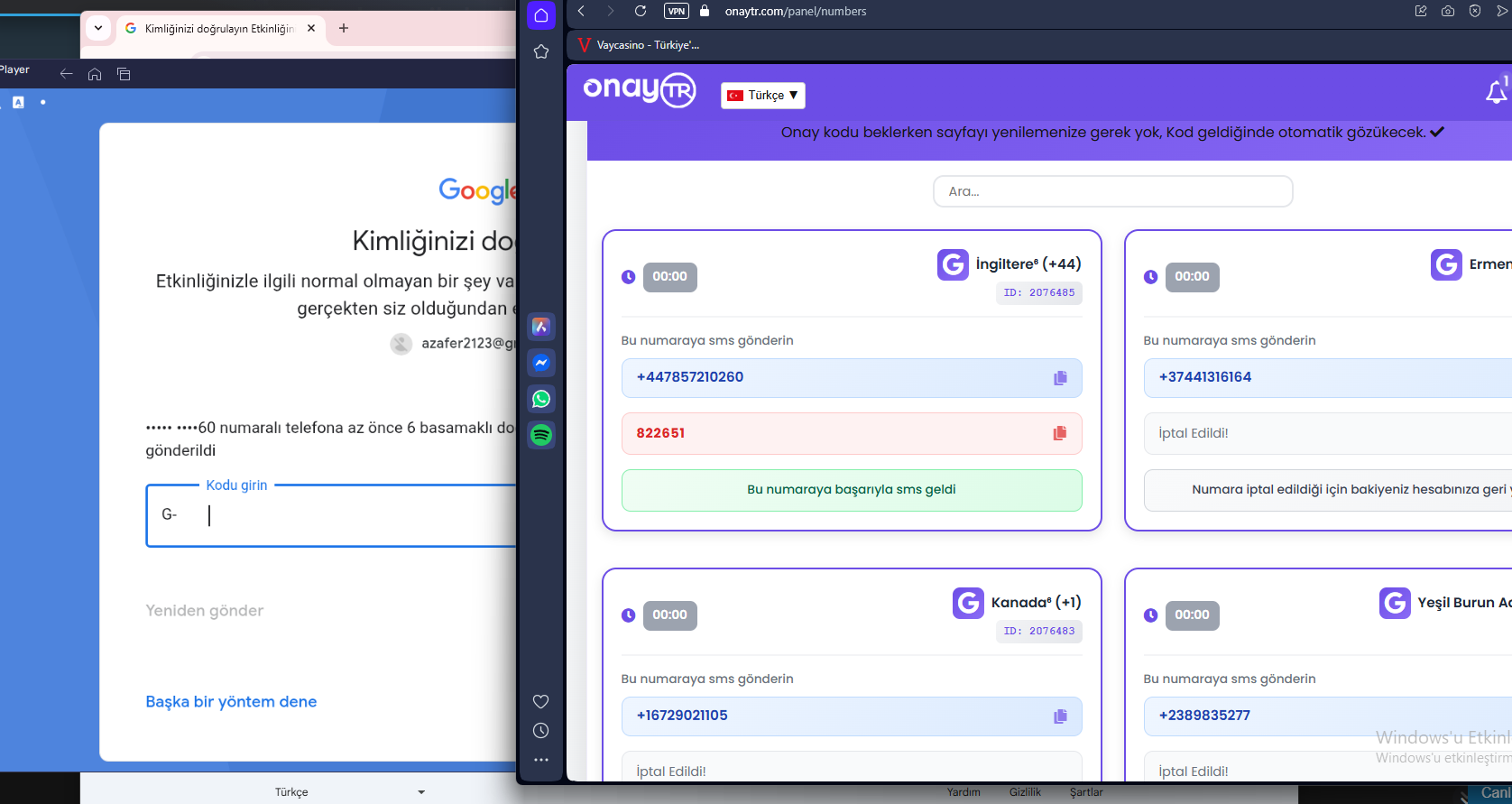This screenshot has width=1512, height=804.
Task: Open notifications bell on onayTR
Action: (1497, 91)
